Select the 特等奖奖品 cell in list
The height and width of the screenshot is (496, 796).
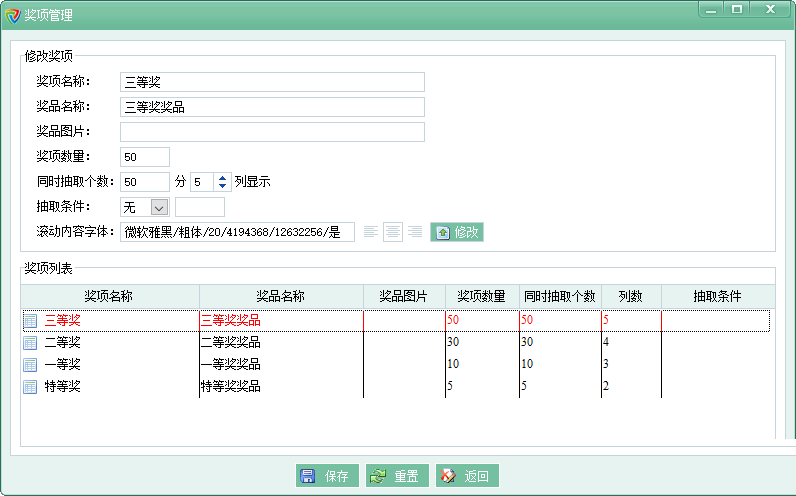pos(231,387)
